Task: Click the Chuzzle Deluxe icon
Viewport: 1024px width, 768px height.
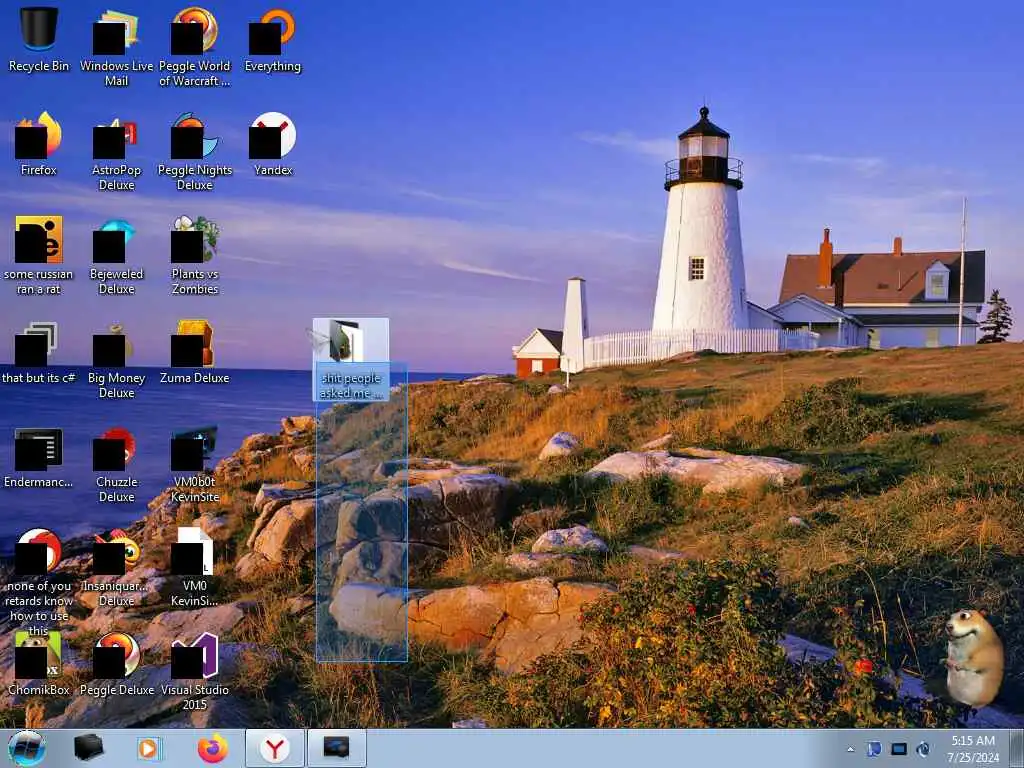Action: 116,464
